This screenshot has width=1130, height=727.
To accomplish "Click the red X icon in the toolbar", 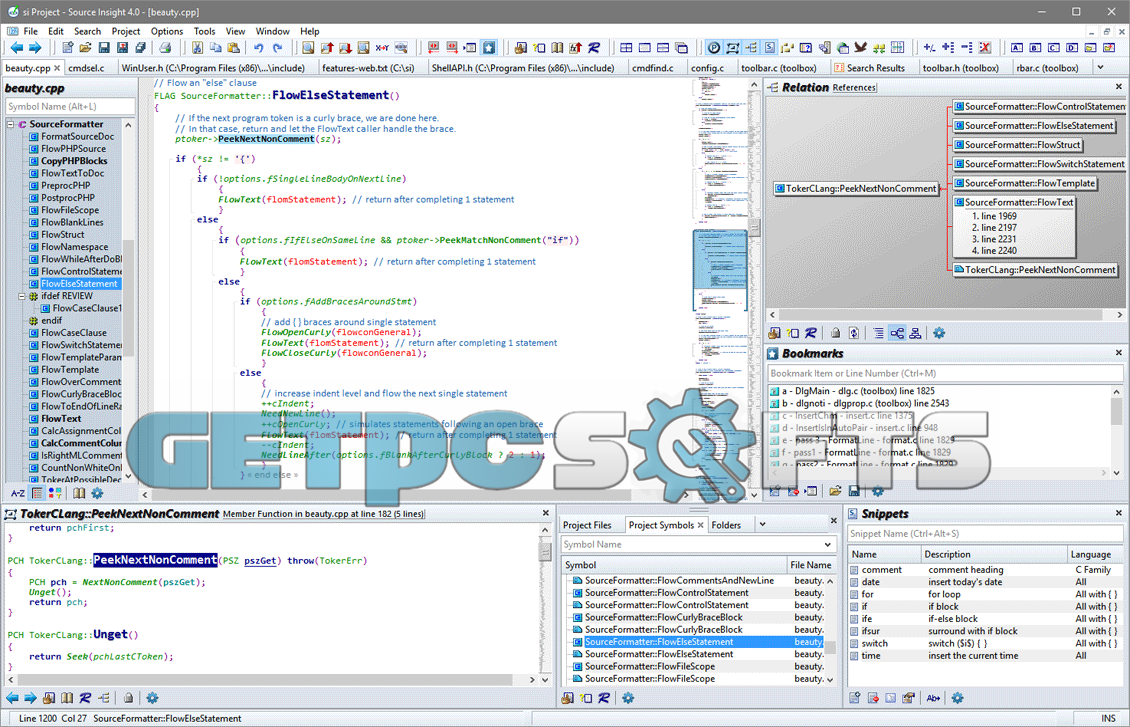I will coord(984,48).
